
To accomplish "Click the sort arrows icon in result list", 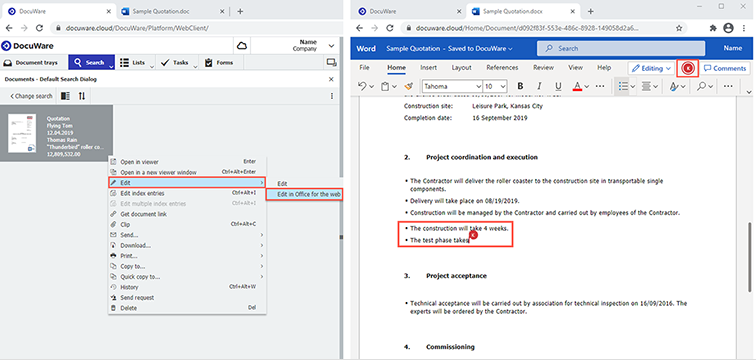I will pos(81,96).
